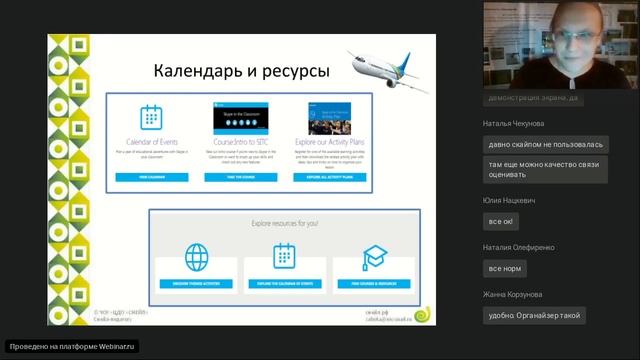Click the Explore the Calendar of Events button
The height and width of the screenshot is (360, 640).
[x=285, y=284]
